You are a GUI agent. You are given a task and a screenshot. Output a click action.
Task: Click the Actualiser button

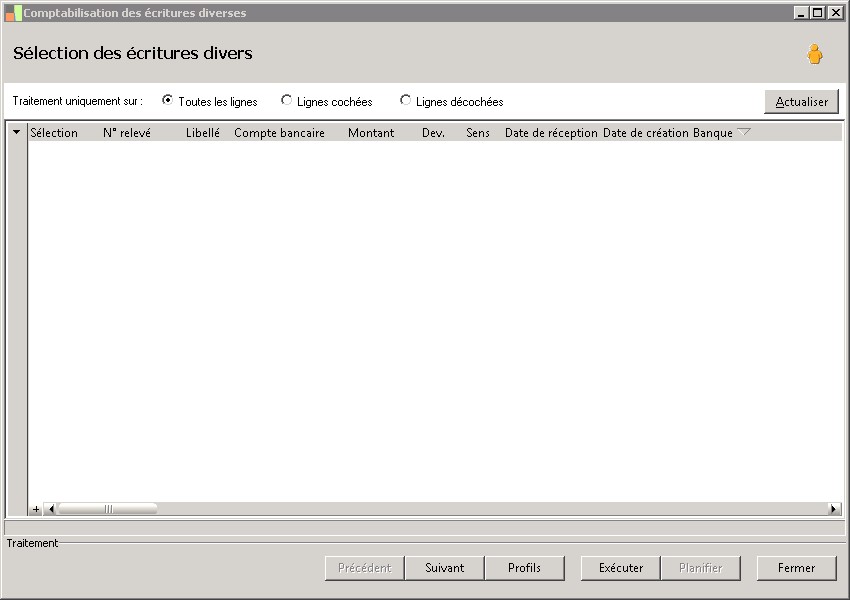point(801,101)
